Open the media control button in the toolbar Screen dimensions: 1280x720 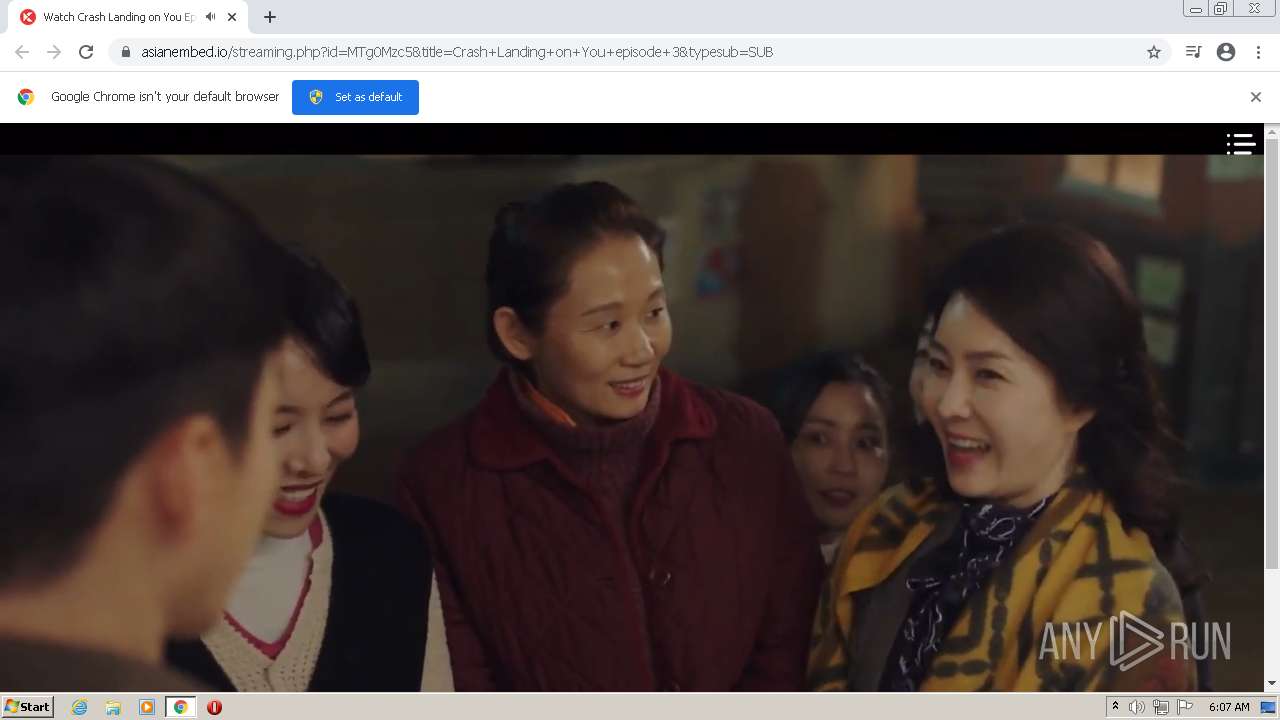pos(1193,52)
